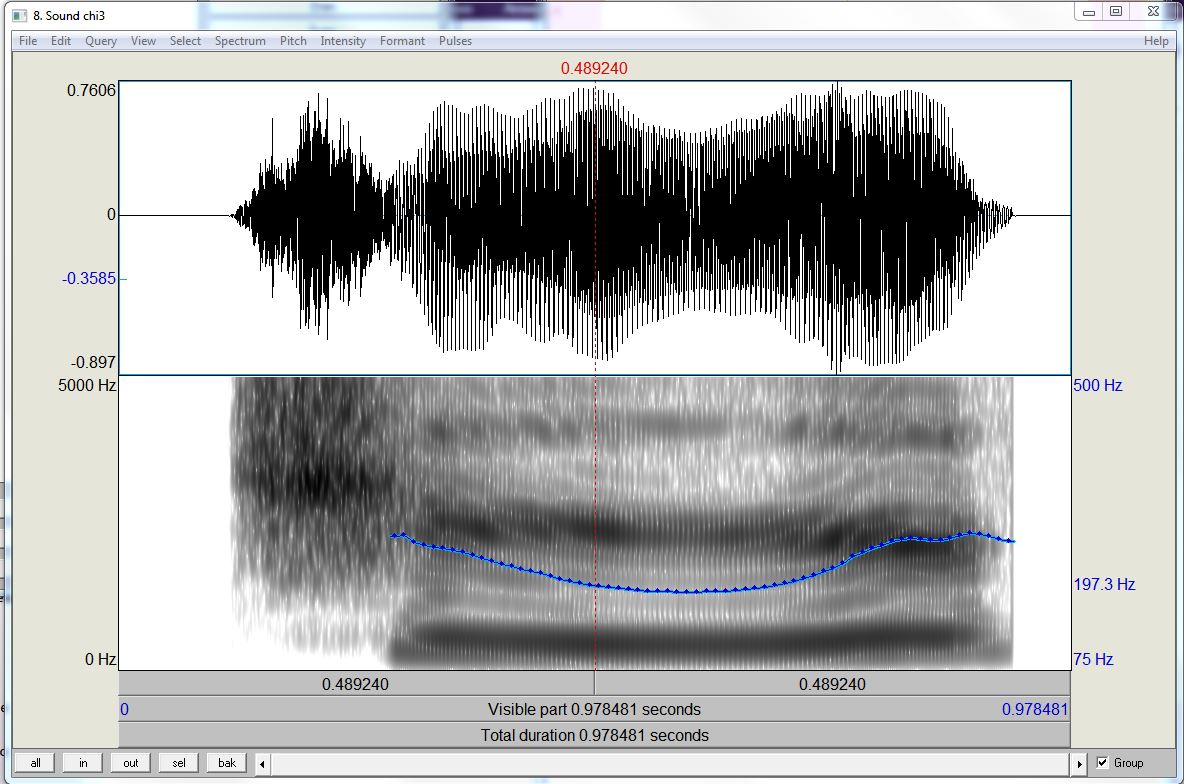Click the -0.3585 amplitude value label

pyautogui.click(x=89, y=279)
